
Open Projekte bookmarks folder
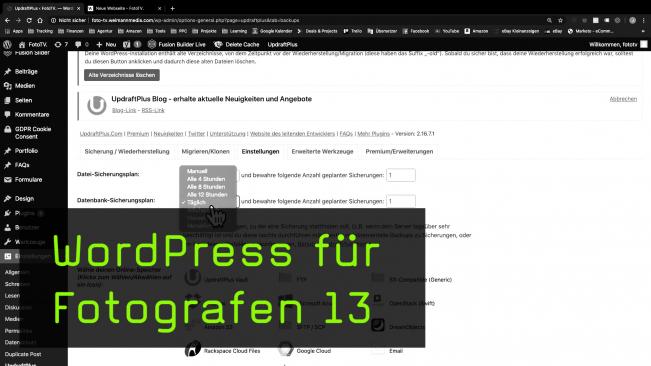(x=204, y=31)
